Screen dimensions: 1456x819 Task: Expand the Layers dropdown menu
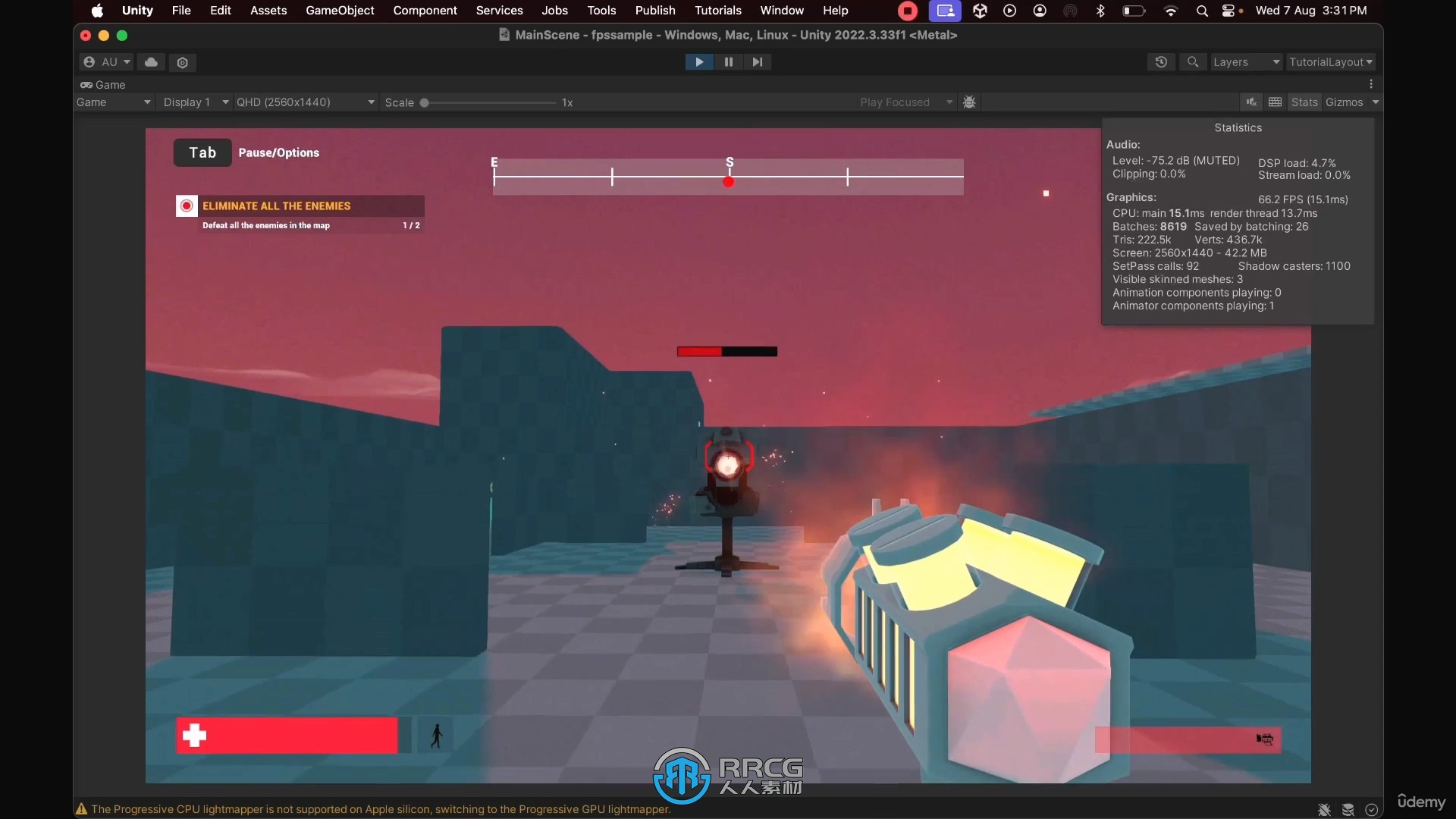[1245, 62]
